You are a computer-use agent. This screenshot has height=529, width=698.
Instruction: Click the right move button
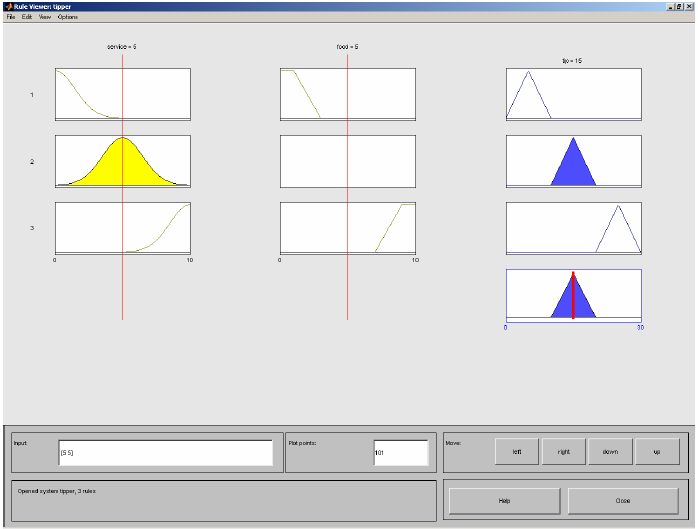pos(564,452)
